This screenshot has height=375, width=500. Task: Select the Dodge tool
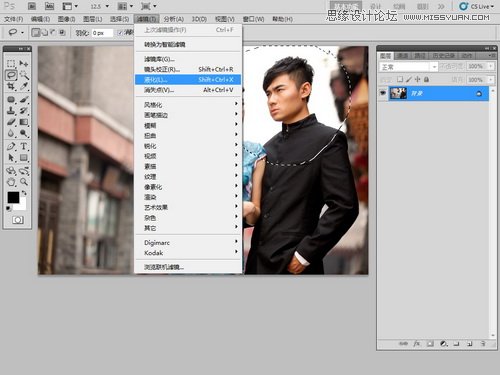(x=24, y=133)
